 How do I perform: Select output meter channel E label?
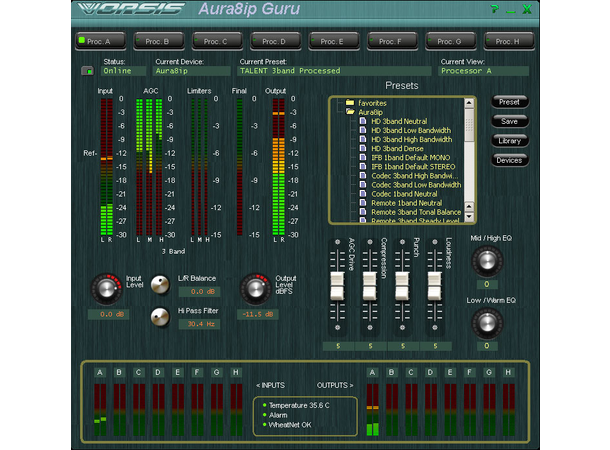(450, 373)
